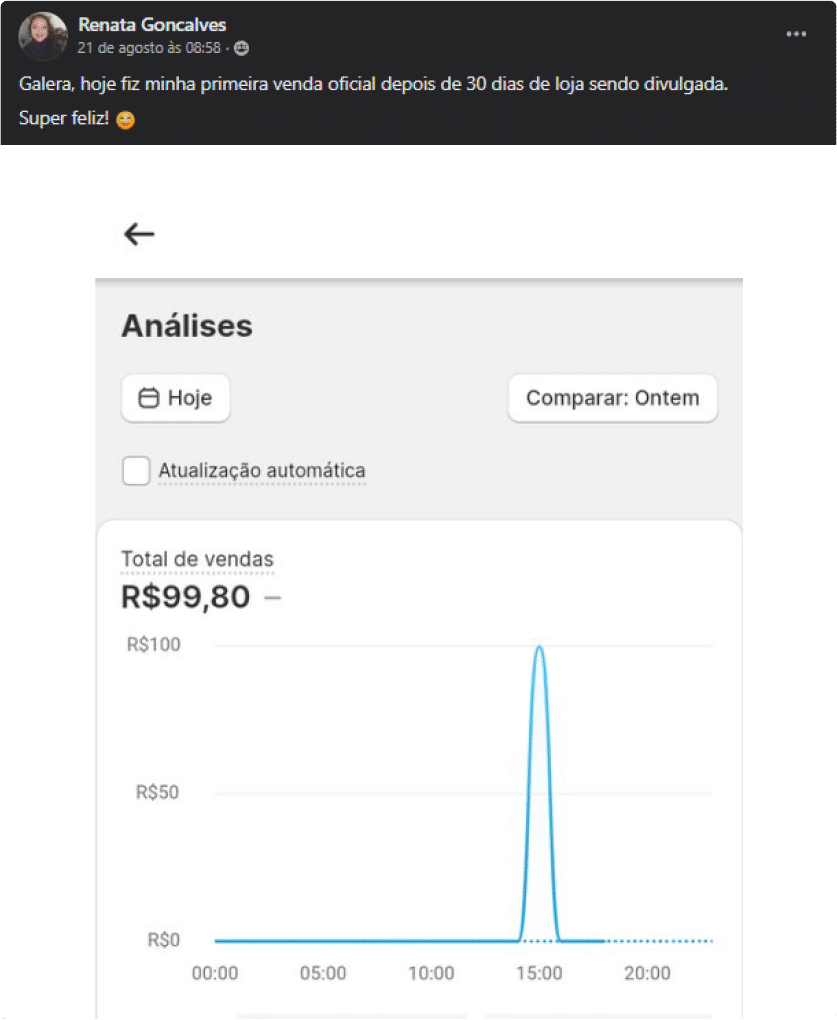Click the 15:00 label on time axis

[540, 973]
